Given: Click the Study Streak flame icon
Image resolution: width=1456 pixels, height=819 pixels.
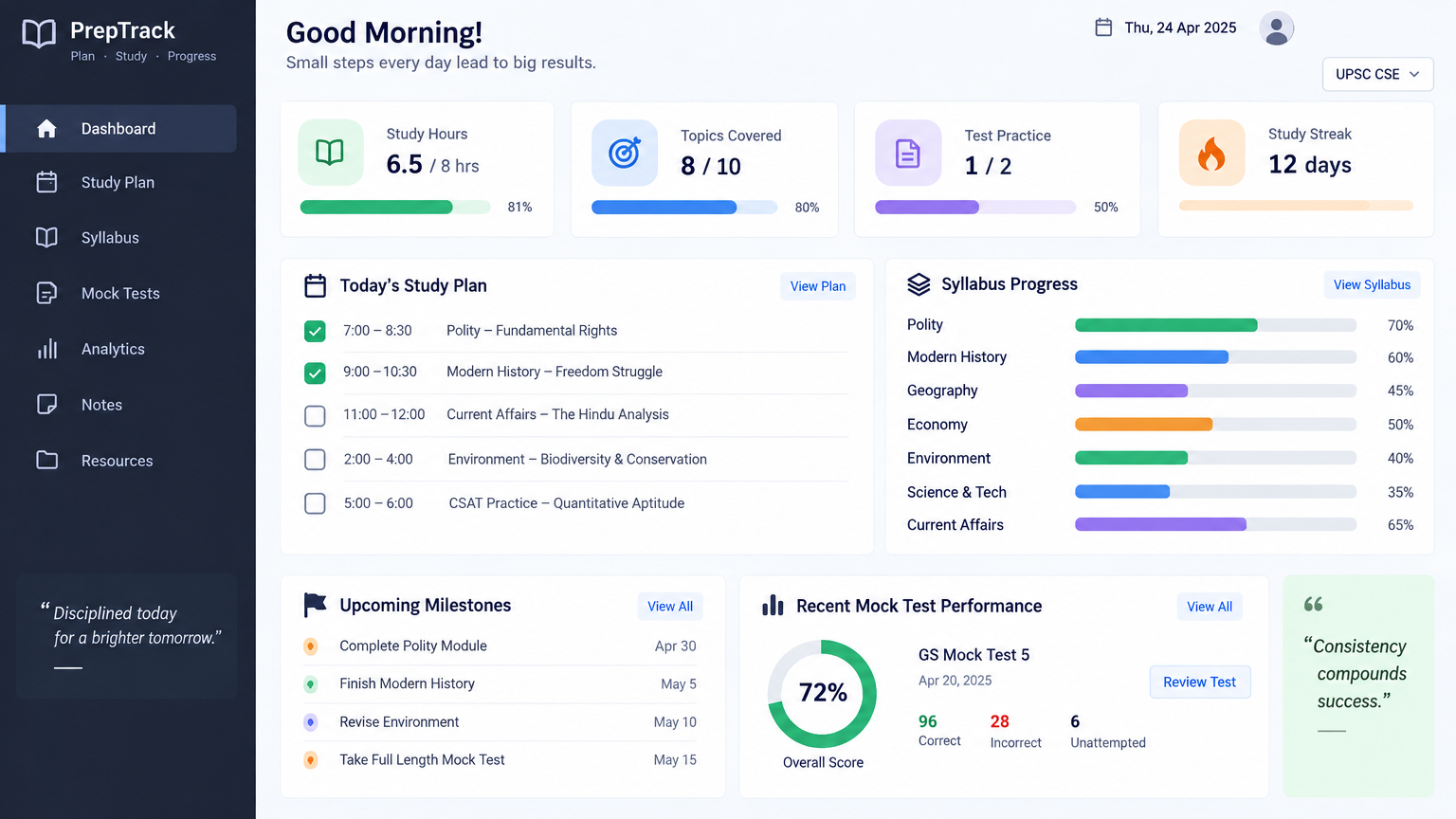Looking at the screenshot, I should pyautogui.click(x=1211, y=153).
